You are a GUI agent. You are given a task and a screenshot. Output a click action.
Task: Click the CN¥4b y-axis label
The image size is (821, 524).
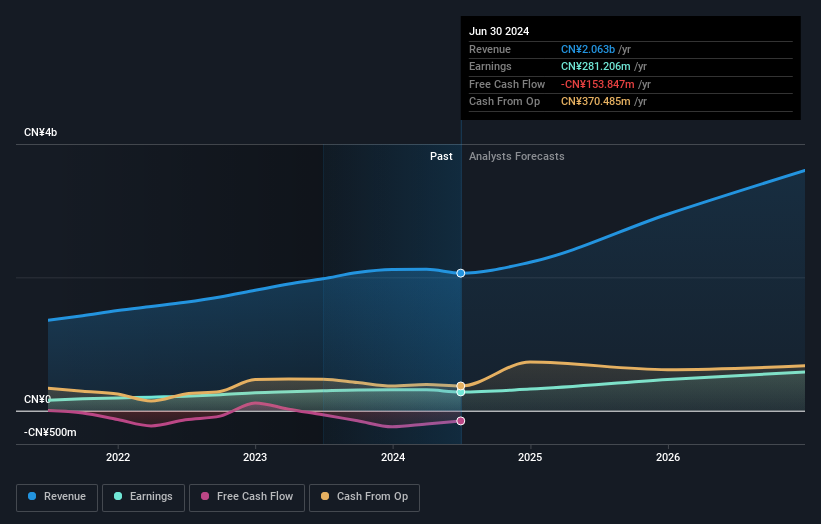(x=40, y=132)
